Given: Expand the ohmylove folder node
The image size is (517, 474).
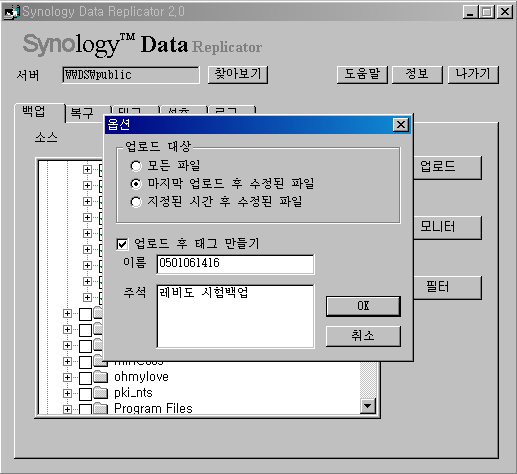Looking at the screenshot, I should coord(67,377).
